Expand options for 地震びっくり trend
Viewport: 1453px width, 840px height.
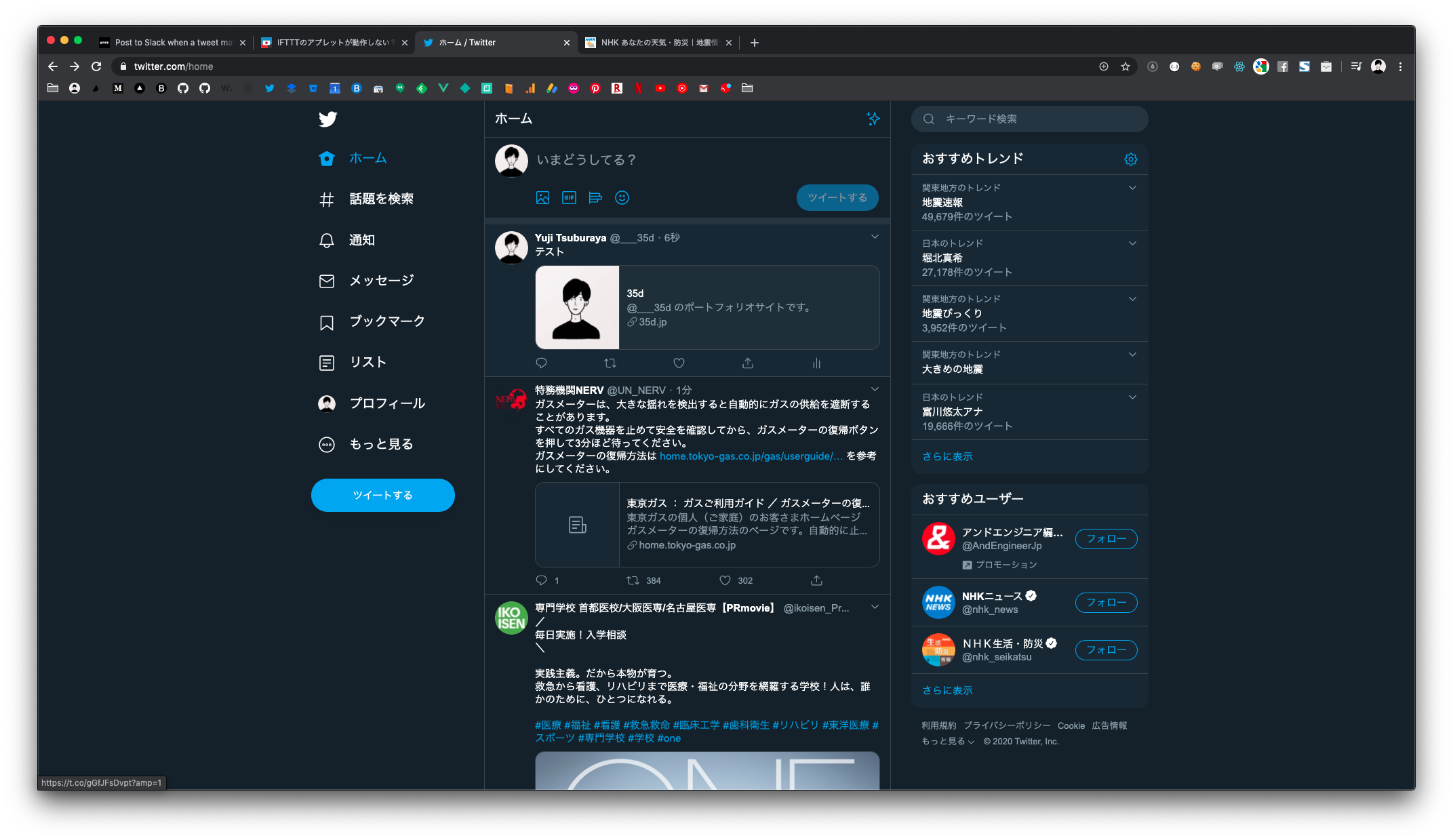pos(1132,299)
